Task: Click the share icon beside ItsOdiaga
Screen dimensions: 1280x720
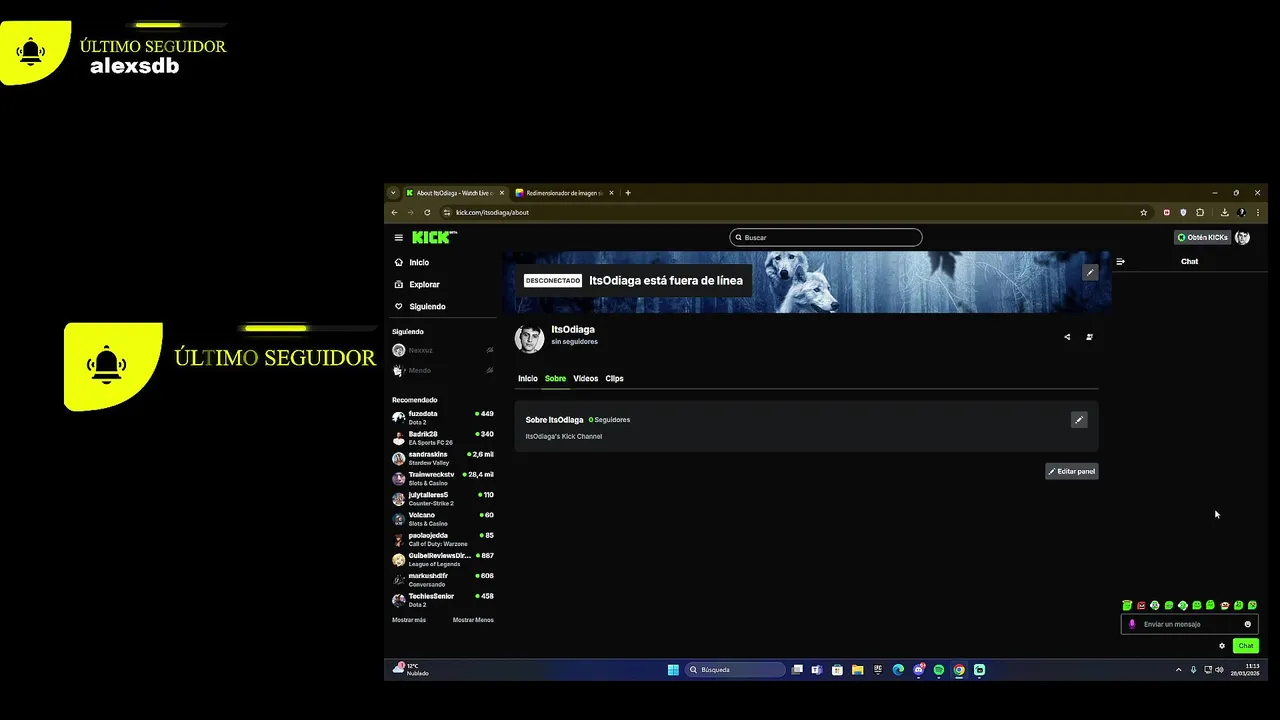Action: click(1067, 337)
